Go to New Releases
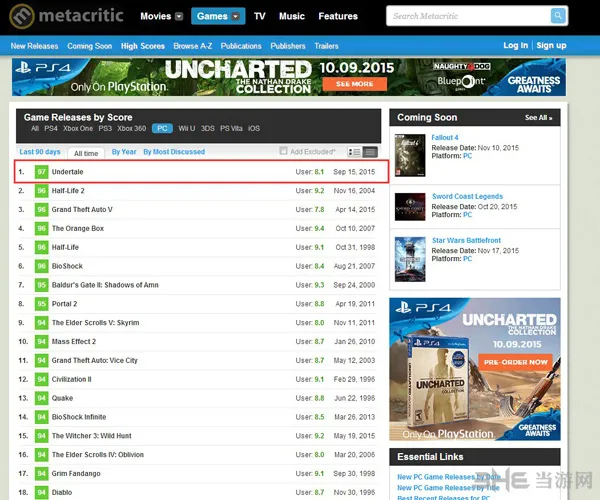 point(34,46)
